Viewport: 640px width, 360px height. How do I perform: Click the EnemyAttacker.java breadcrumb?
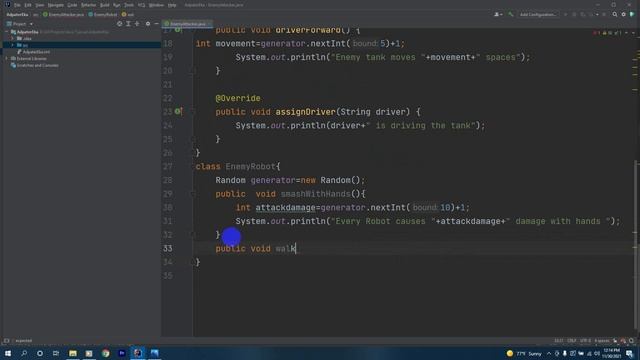[64, 14]
